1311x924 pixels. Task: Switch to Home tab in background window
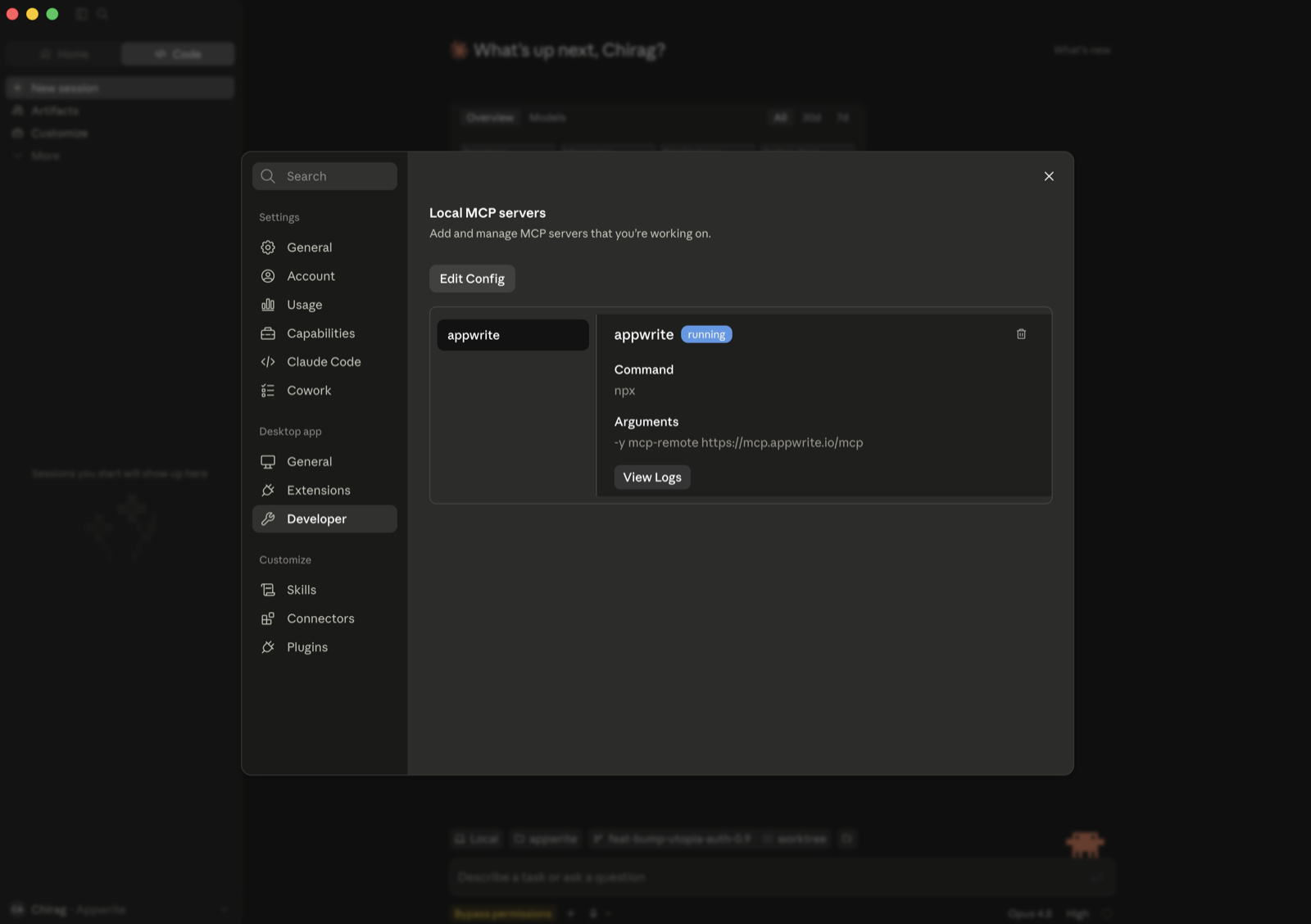[x=64, y=54]
